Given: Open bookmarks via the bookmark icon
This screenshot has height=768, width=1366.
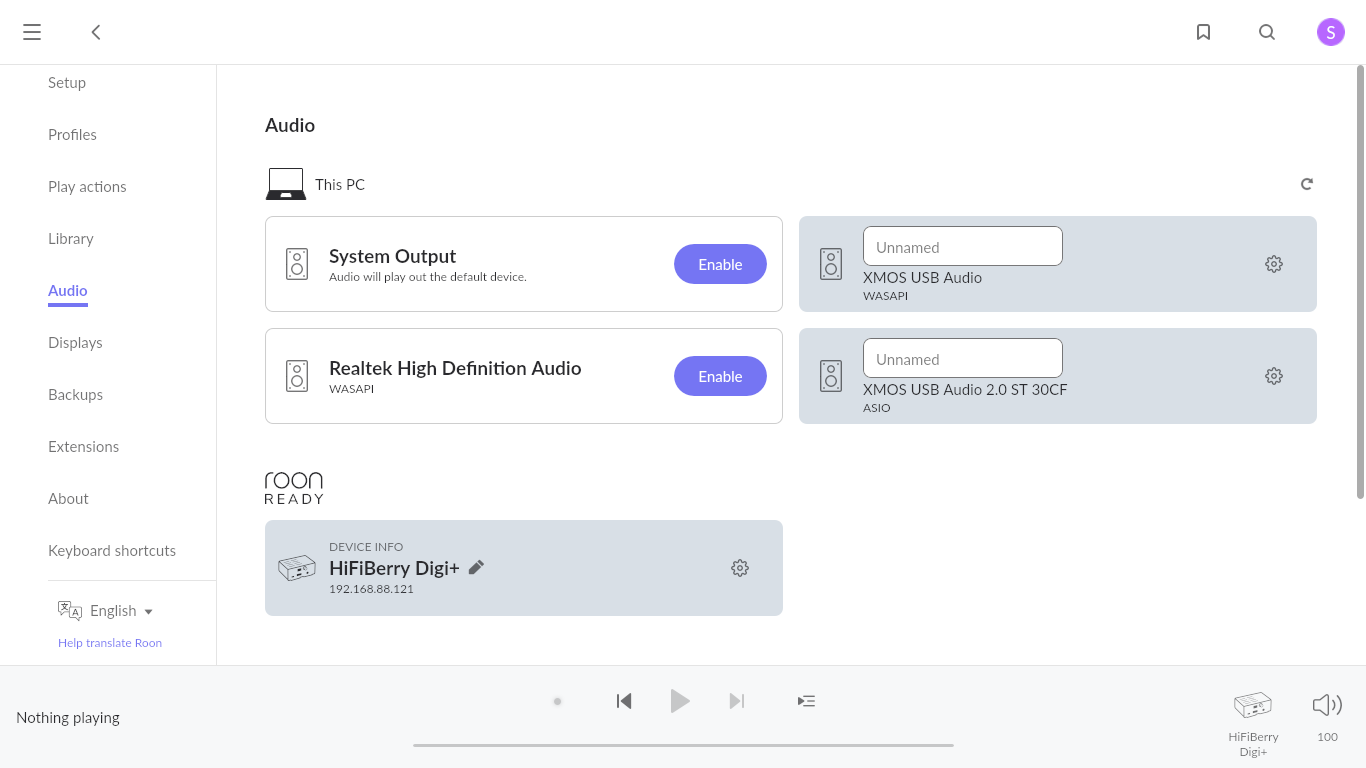Looking at the screenshot, I should pyautogui.click(x=1204, y=32).
